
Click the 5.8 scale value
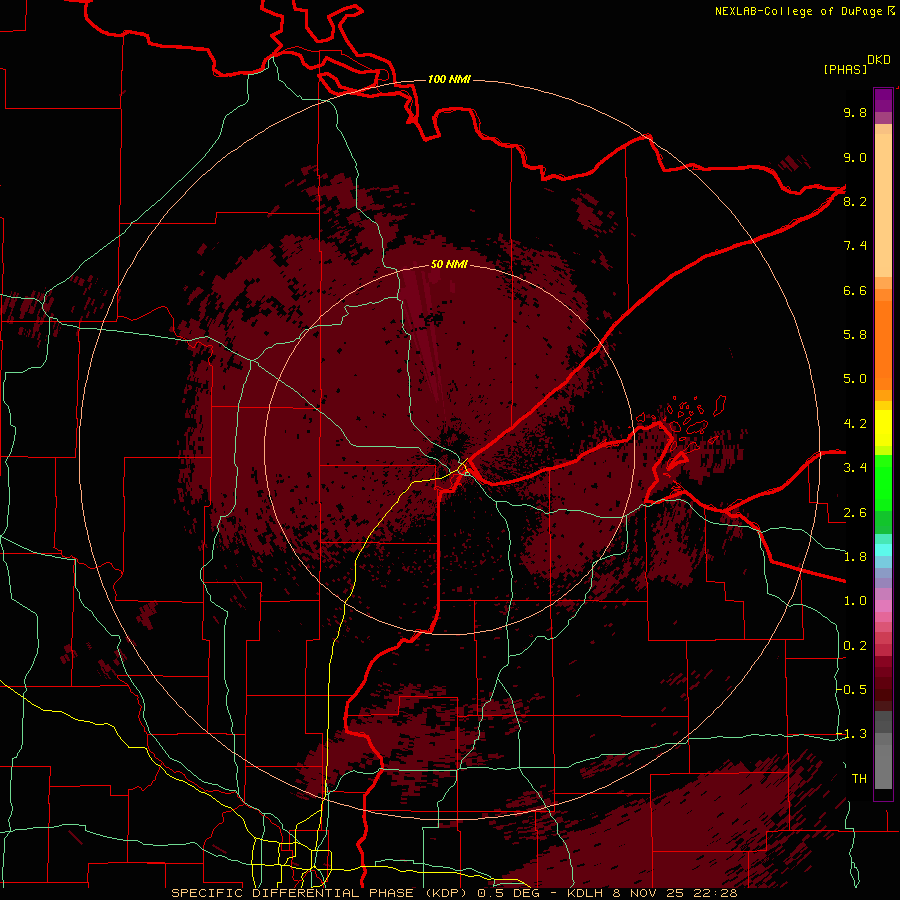[x=855, y=334]
